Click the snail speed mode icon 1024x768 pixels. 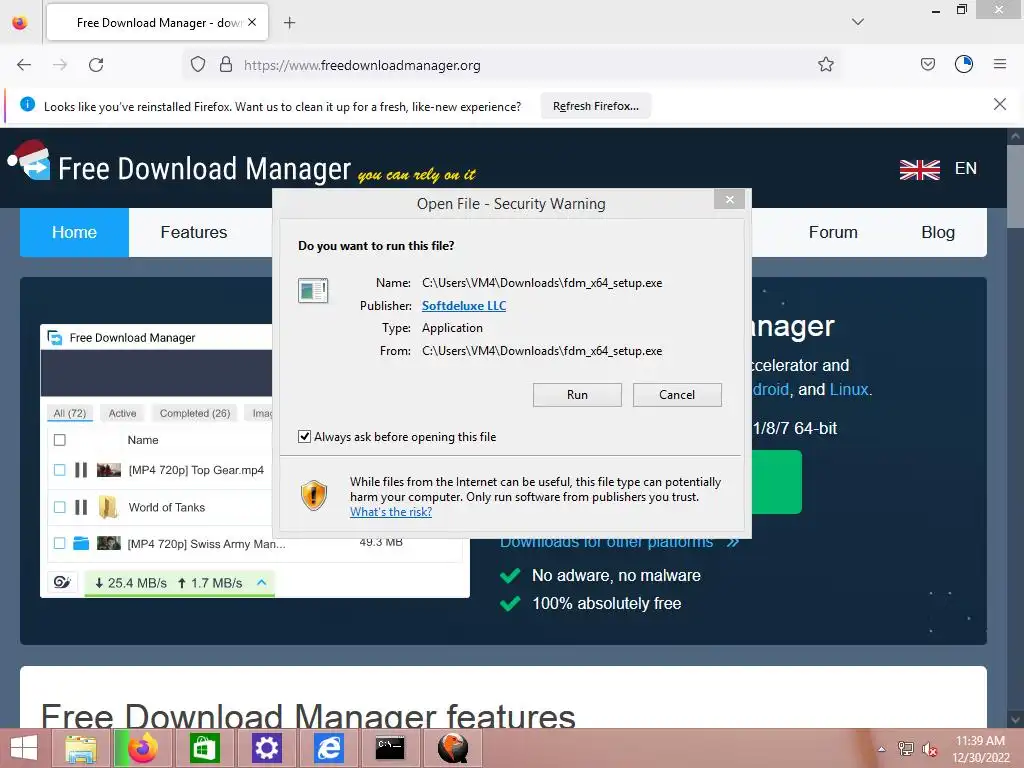(62, 582)
